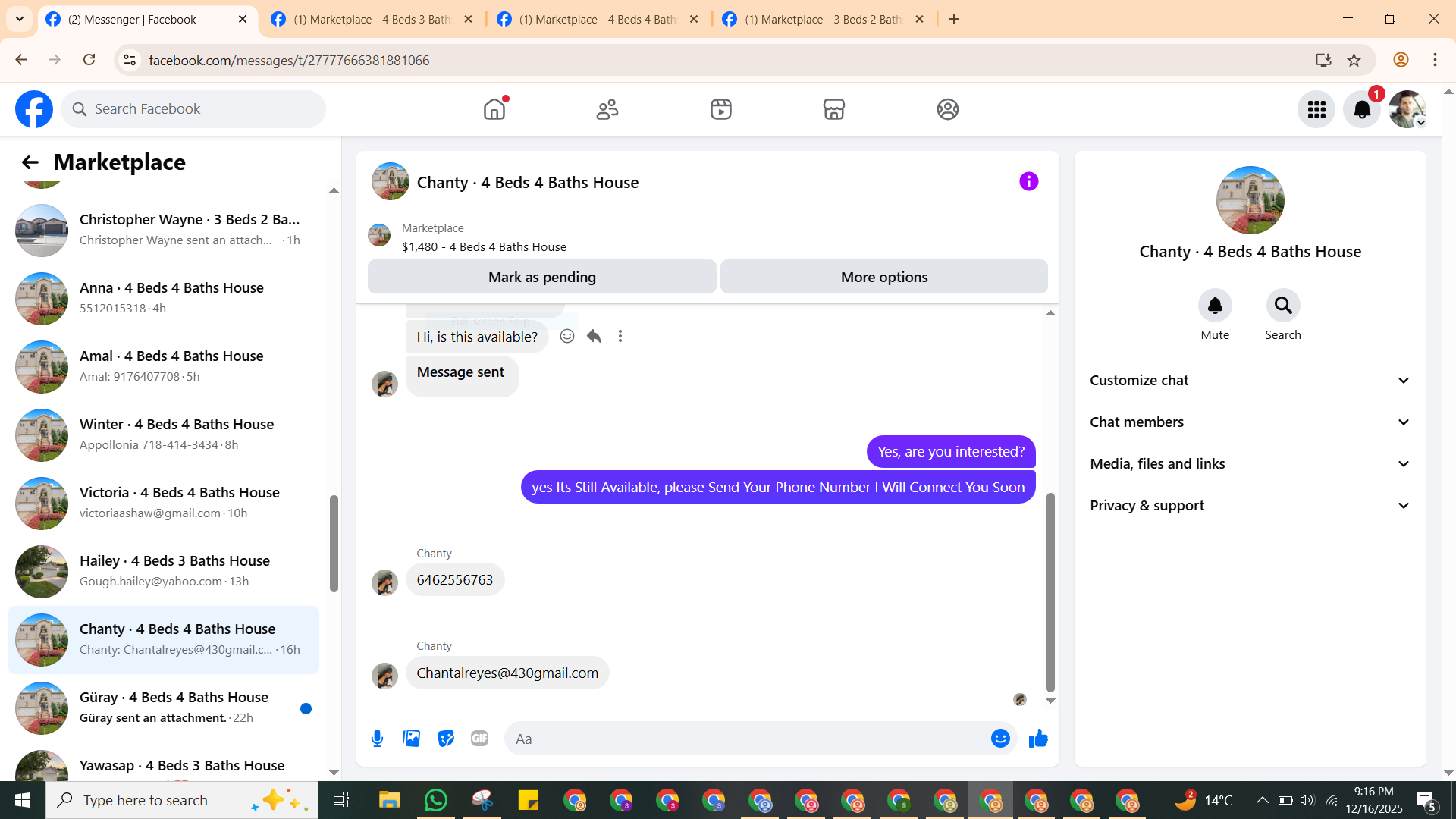The height and width of the screenshot is (819, 1456).
Task: Click the conversation list scrollbar
Action: 334,543
